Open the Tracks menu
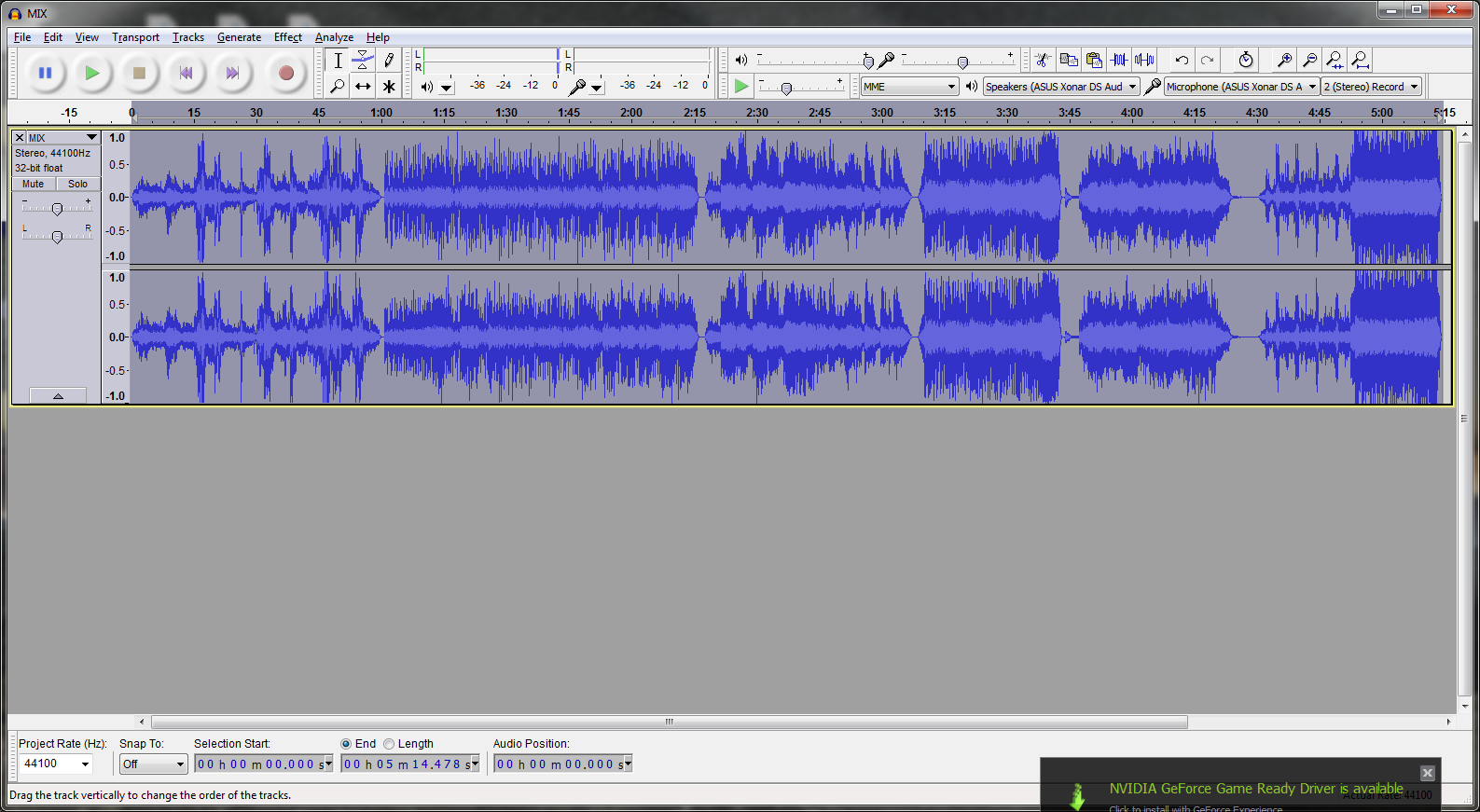This screenshot has height=812, width=1480. (x=187, y=37)
